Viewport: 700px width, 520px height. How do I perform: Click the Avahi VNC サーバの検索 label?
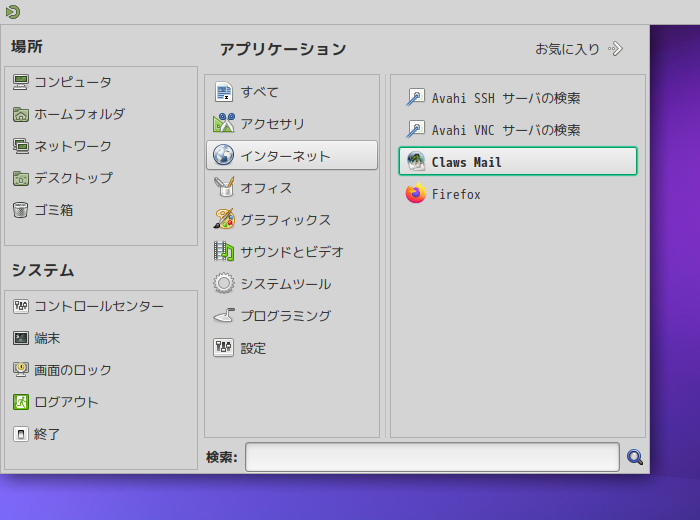click(506, 130)
